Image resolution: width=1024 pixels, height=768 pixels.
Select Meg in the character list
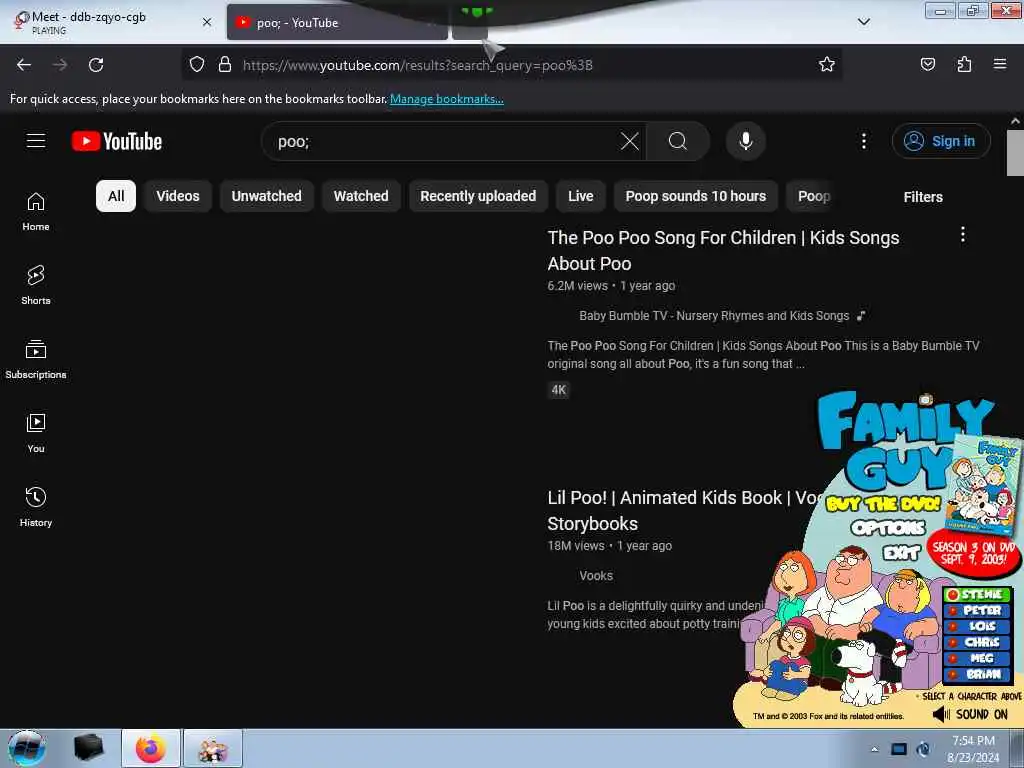(x=977, y=658)
